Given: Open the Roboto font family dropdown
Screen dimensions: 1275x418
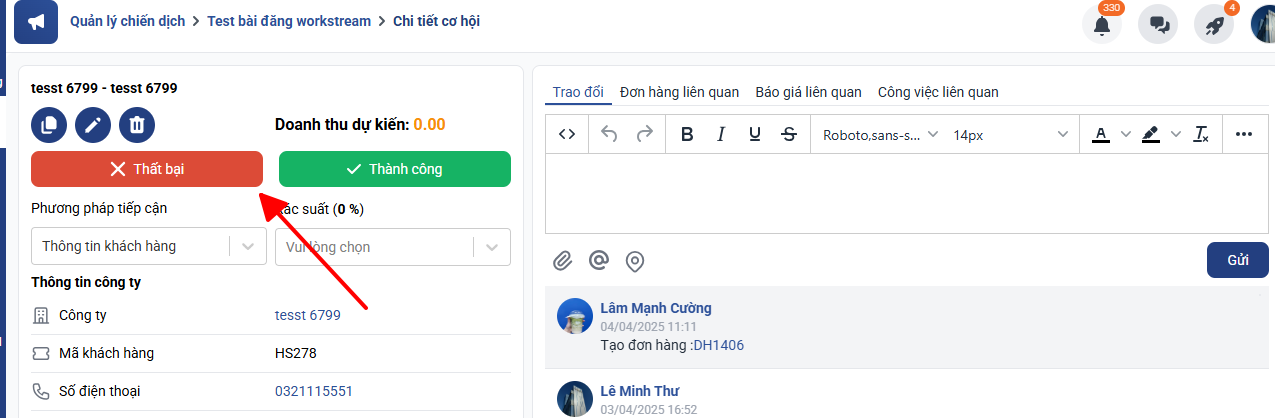Looking at the screenshot, I should point(880,134).
